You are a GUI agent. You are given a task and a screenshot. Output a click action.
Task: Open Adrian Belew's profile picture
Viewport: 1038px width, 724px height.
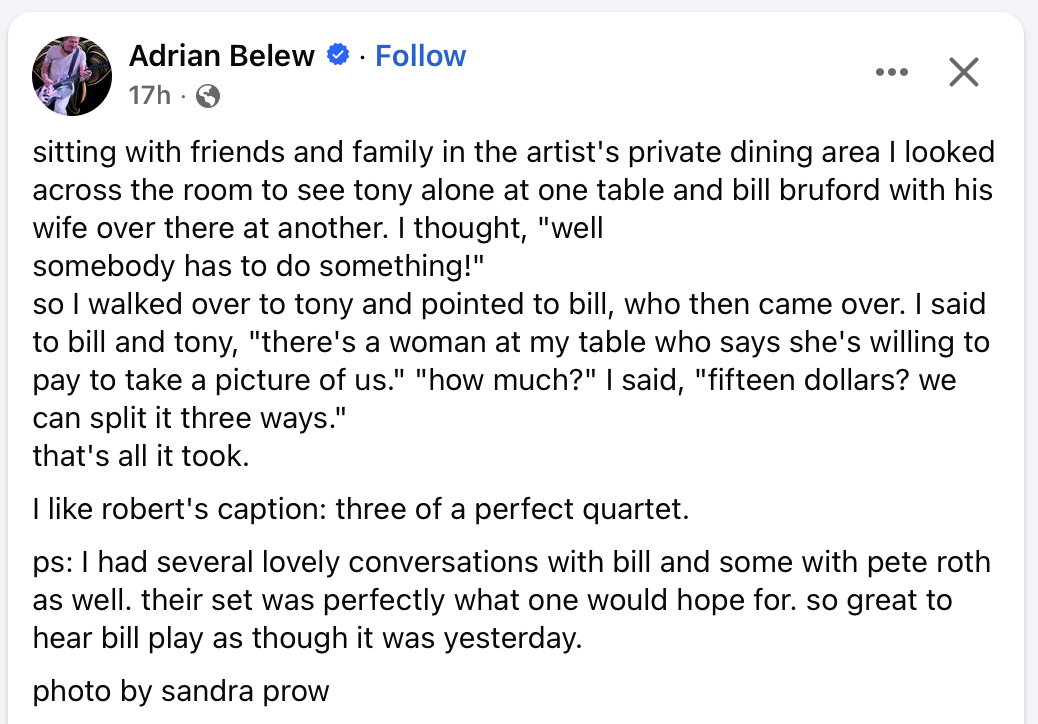click(70, 76)
